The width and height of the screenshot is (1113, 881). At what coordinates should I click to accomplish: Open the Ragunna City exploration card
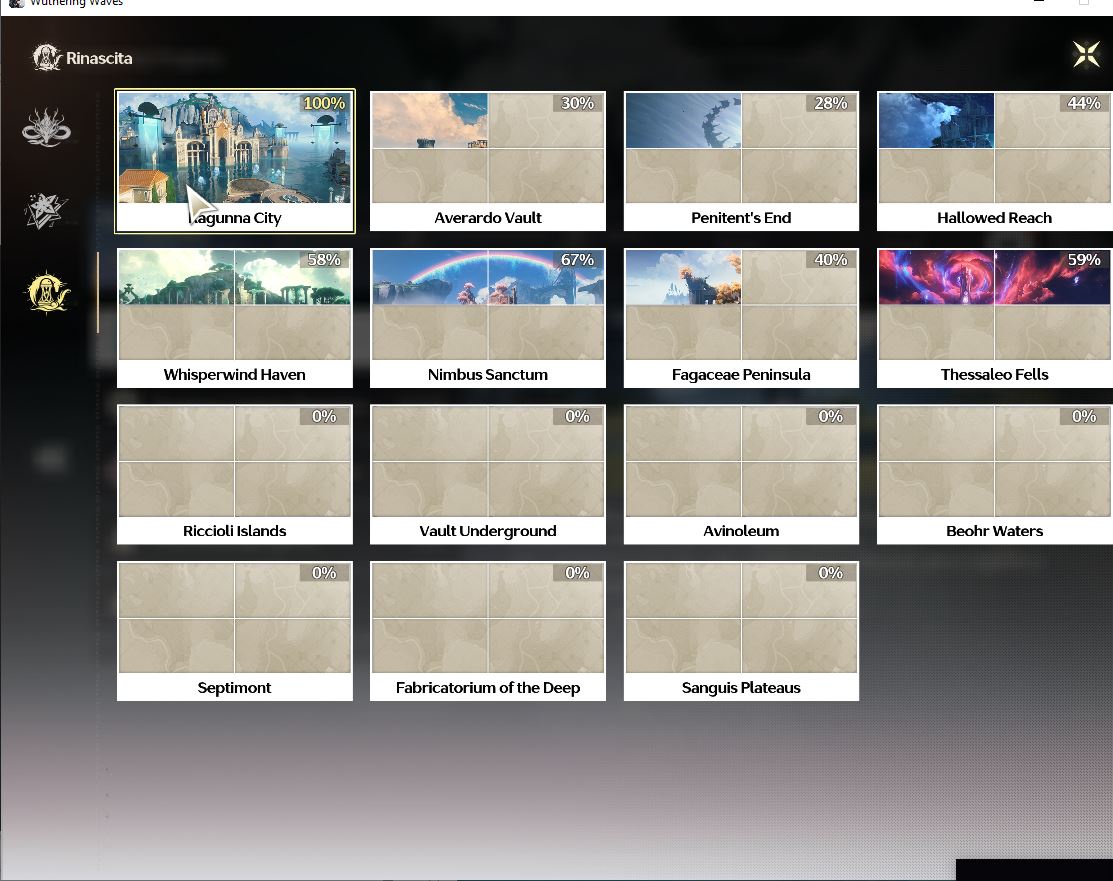pyautogui.click(x=235, y=161)
